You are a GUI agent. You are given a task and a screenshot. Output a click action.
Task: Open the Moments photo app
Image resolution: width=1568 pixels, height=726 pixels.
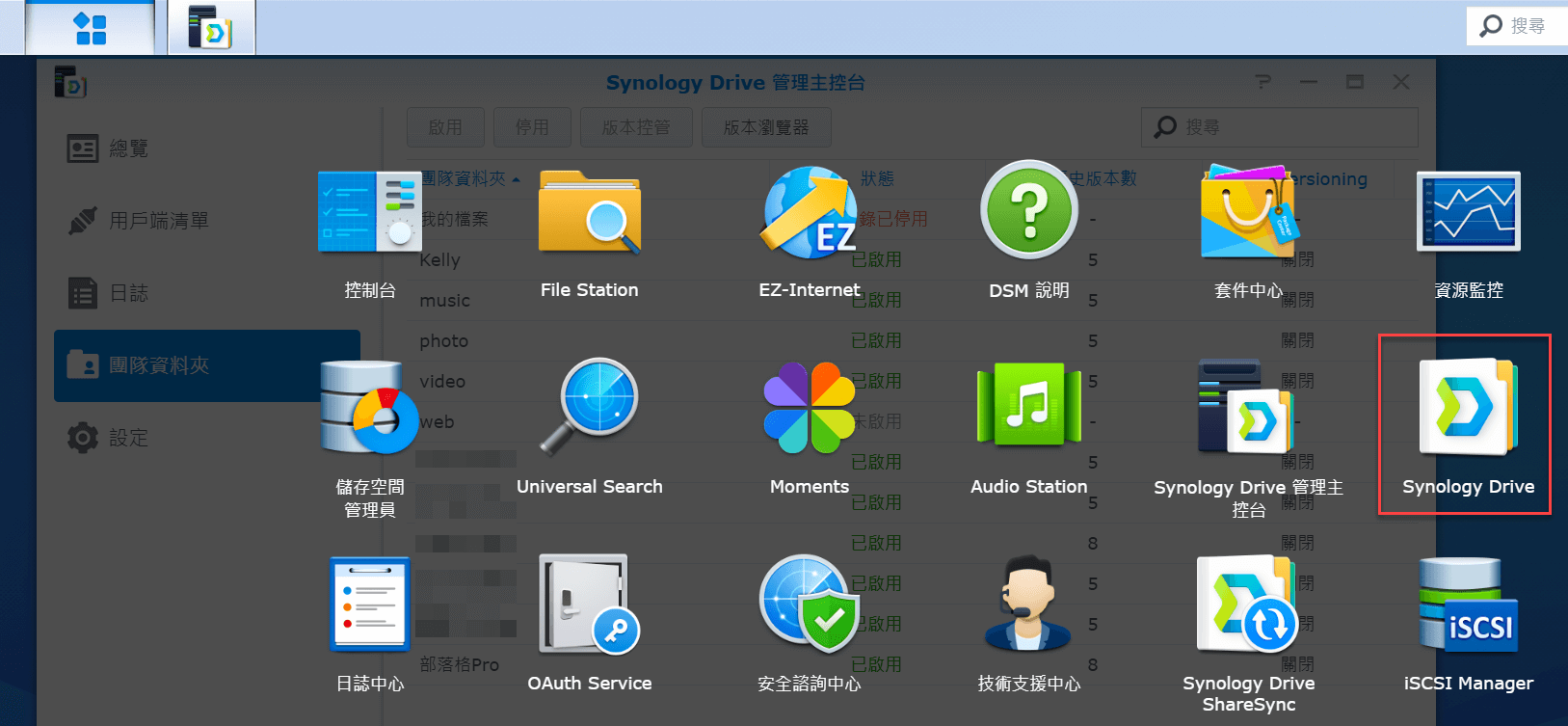[x=810, y=427]
